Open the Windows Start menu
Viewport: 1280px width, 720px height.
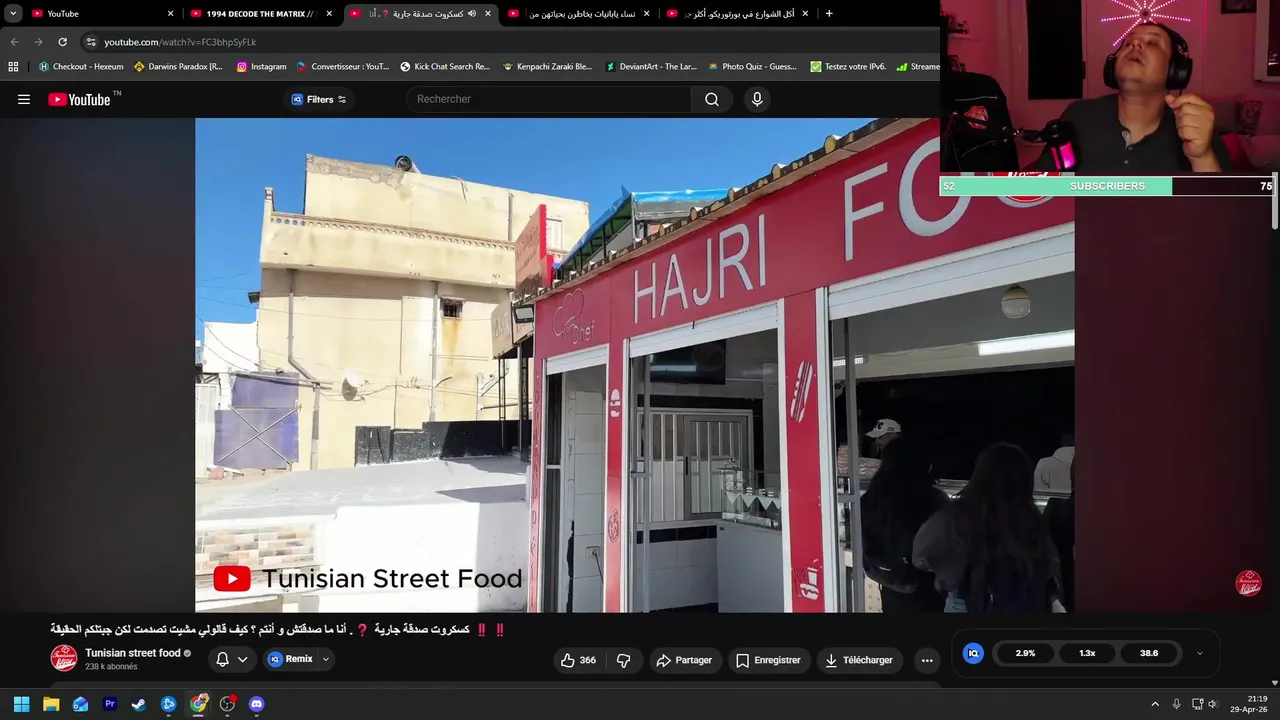(x=21, y=704)
